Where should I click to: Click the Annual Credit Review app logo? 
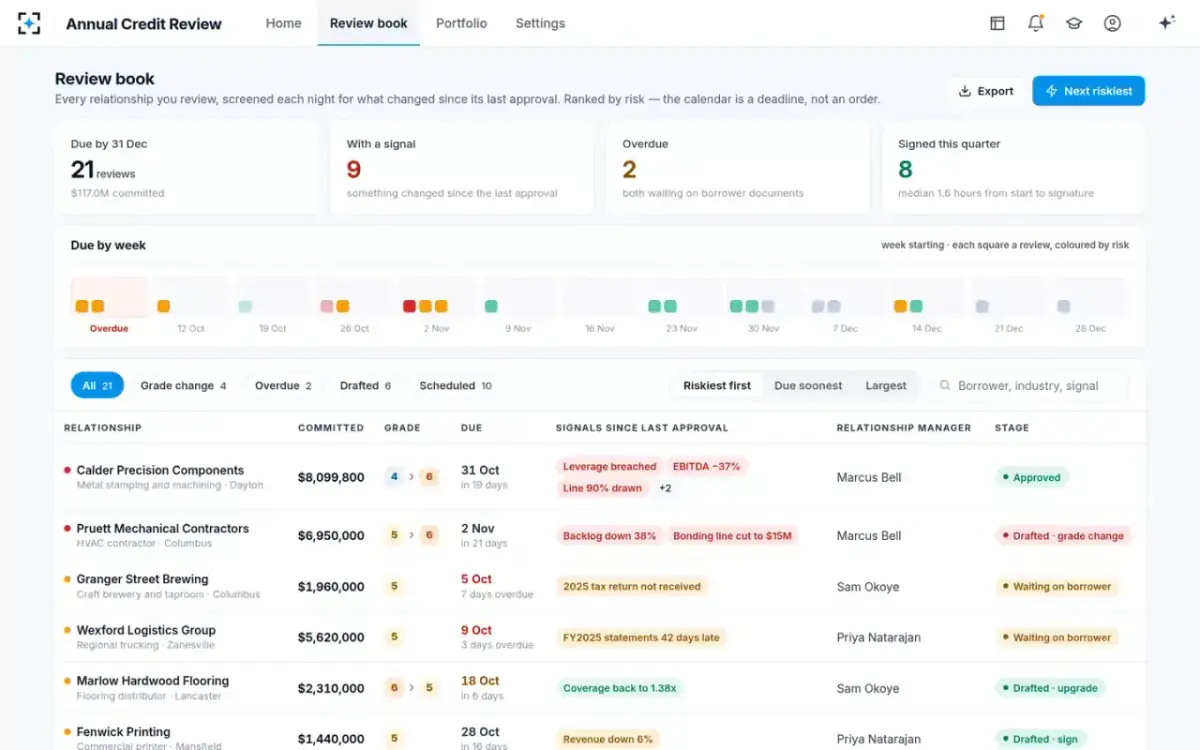pyautogui.click(x=29, y=23)
